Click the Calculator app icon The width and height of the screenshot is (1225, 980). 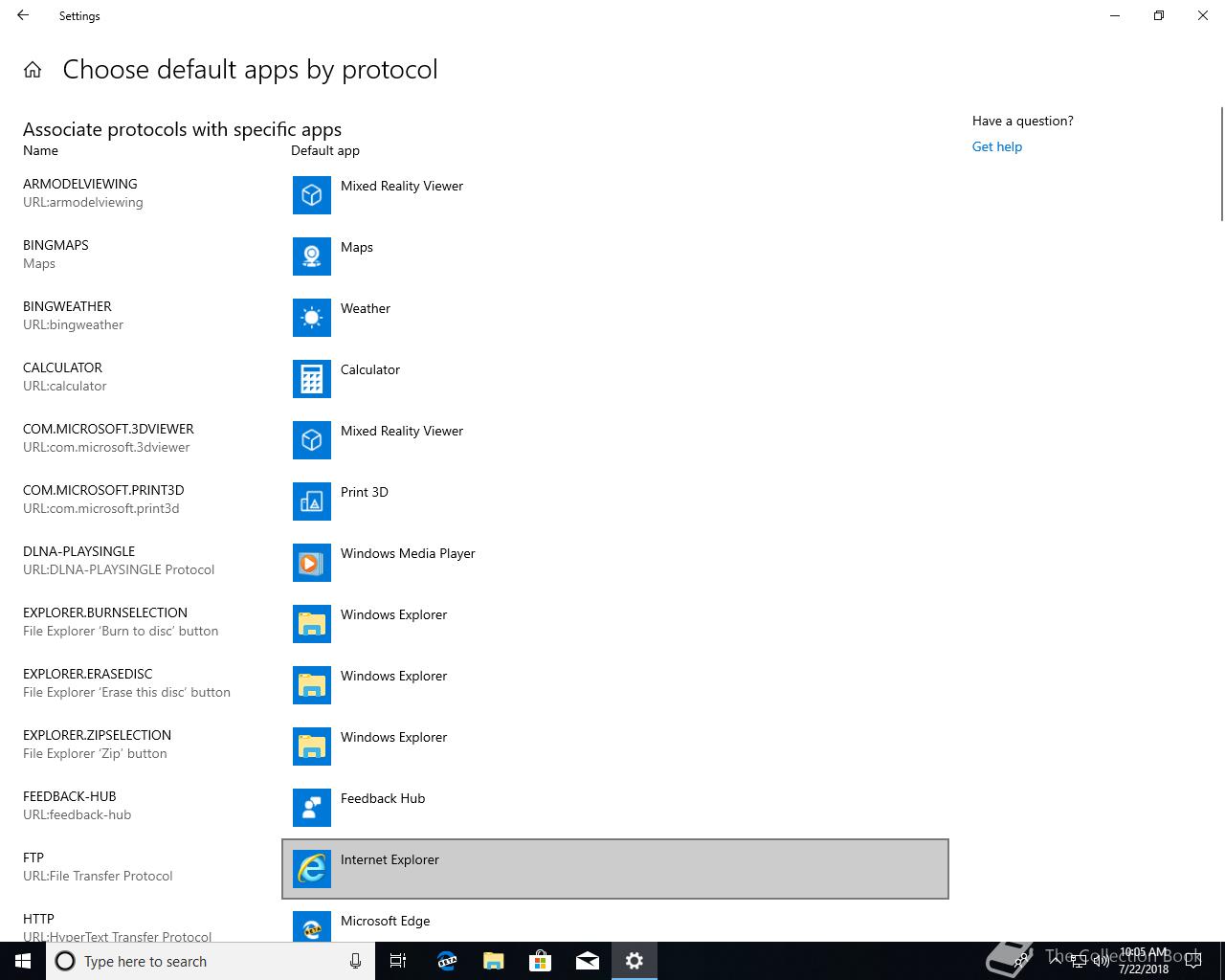click(311, 379)
